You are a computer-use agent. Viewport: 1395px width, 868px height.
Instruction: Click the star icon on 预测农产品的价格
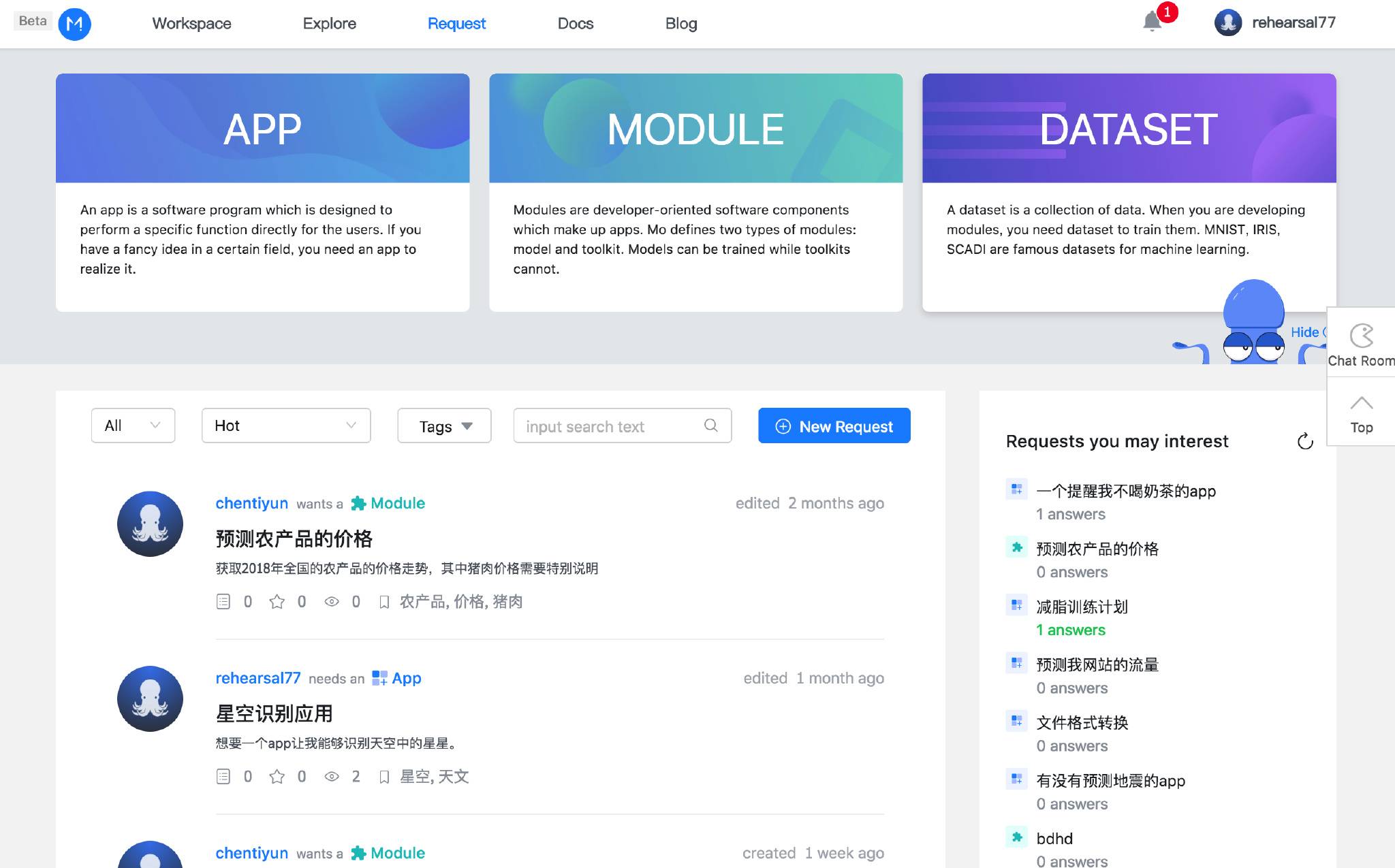[277, 601]
